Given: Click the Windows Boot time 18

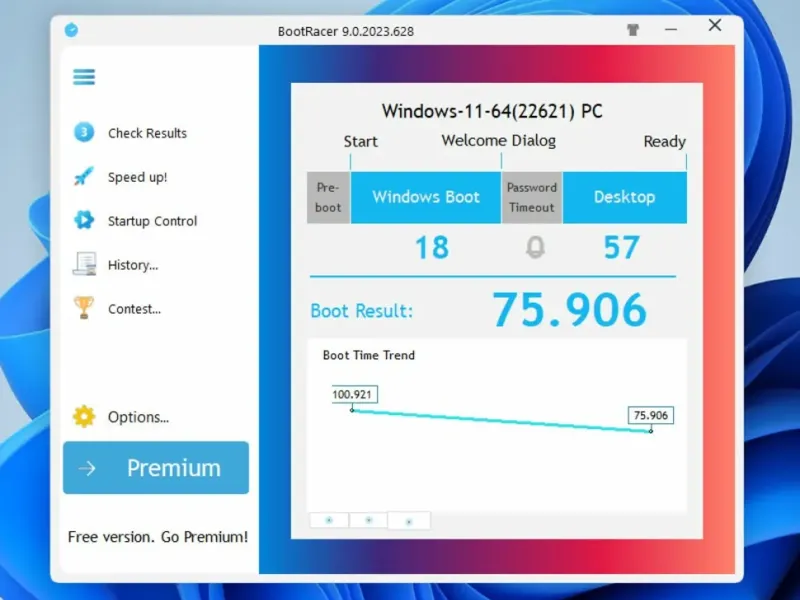Looking at the screenshot, I should (432, 247).
